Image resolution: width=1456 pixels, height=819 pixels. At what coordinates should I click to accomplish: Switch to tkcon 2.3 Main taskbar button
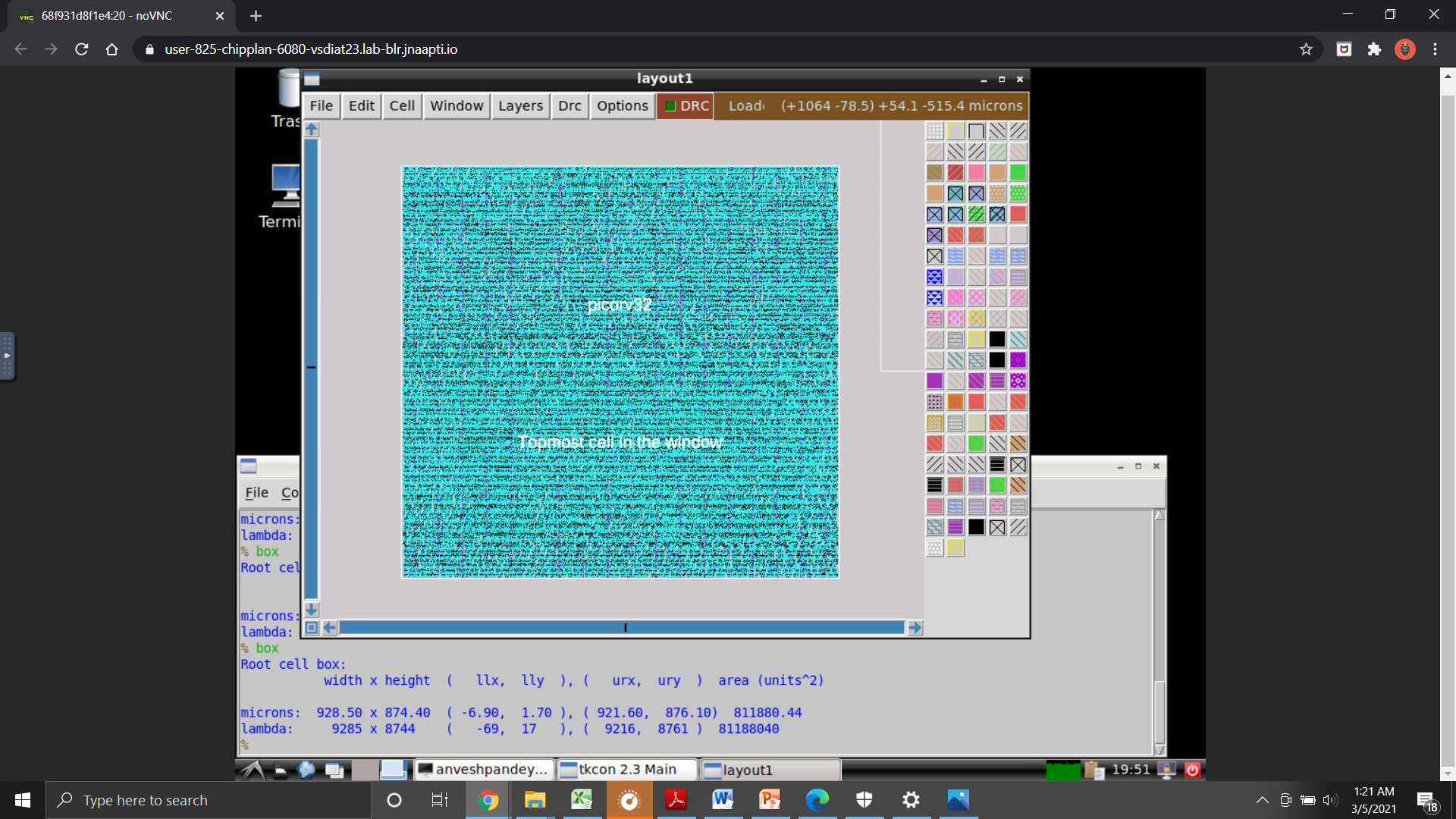point(626,770)
